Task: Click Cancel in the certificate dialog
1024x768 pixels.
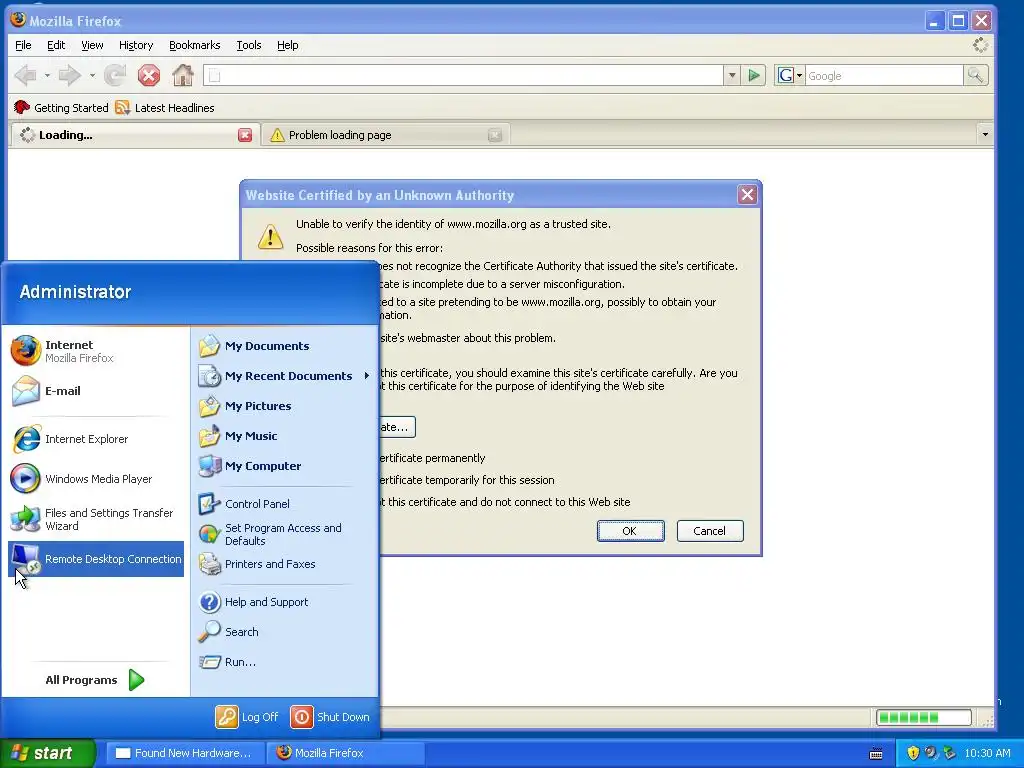Action: [x=709, y=531]
